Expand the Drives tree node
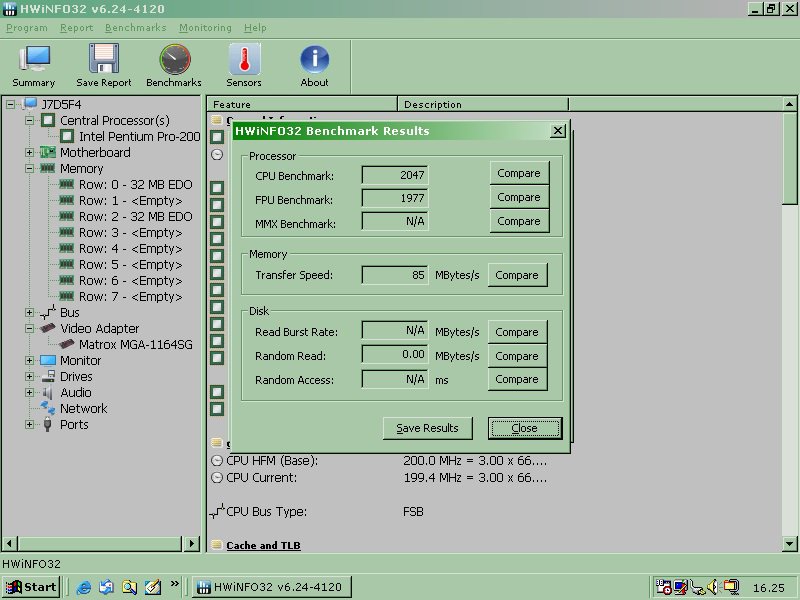 pos(30,376)
